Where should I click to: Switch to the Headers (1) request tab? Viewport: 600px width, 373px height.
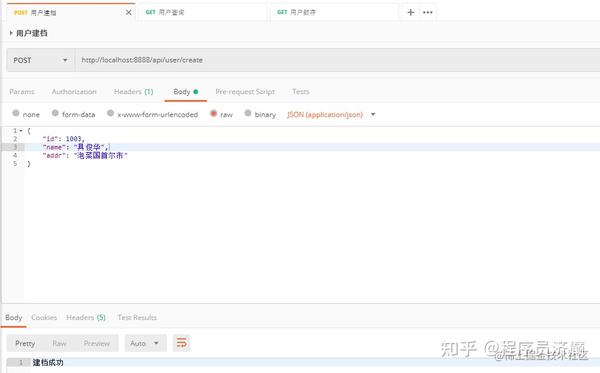click(134, 92)
